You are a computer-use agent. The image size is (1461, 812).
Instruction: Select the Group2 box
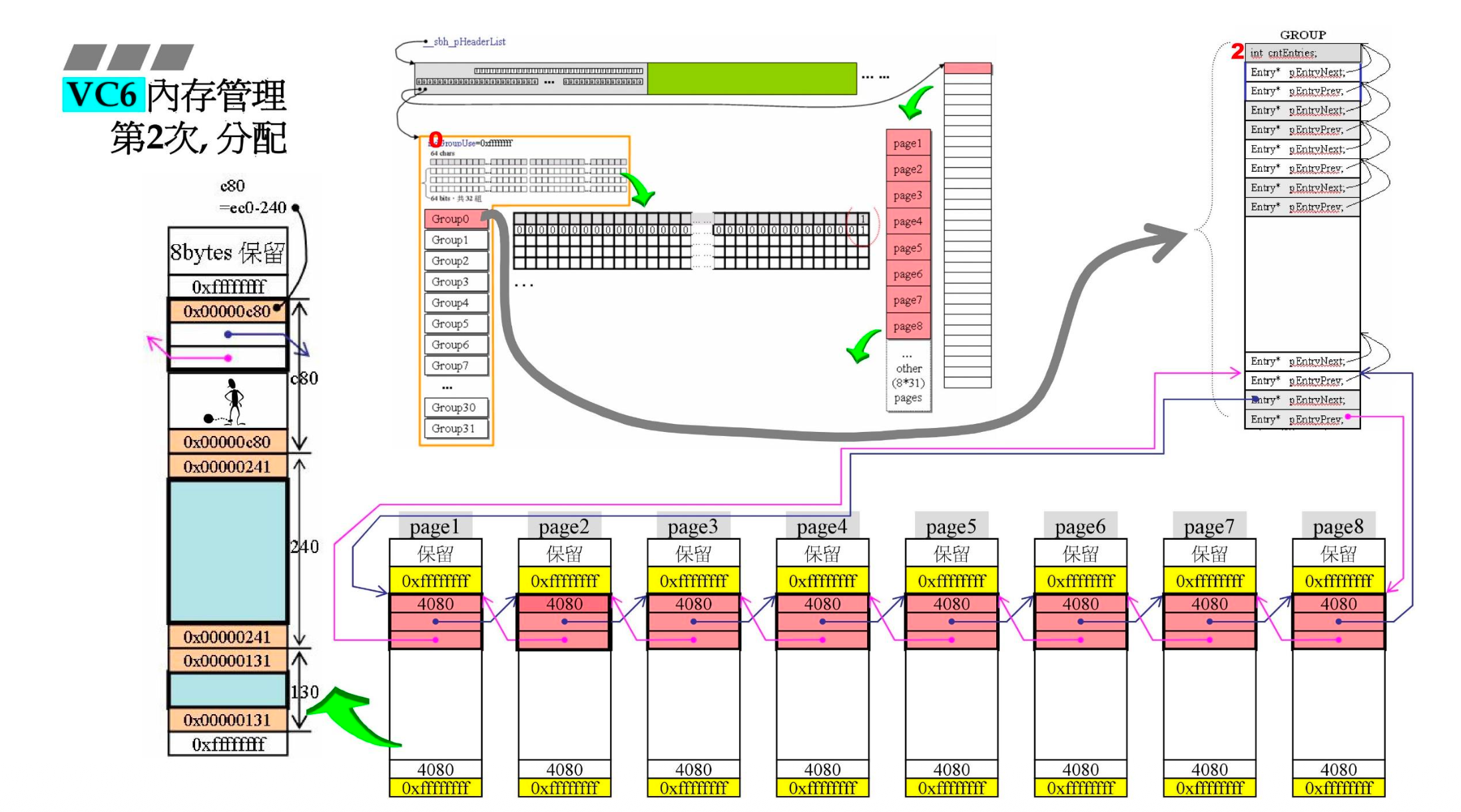456,261
